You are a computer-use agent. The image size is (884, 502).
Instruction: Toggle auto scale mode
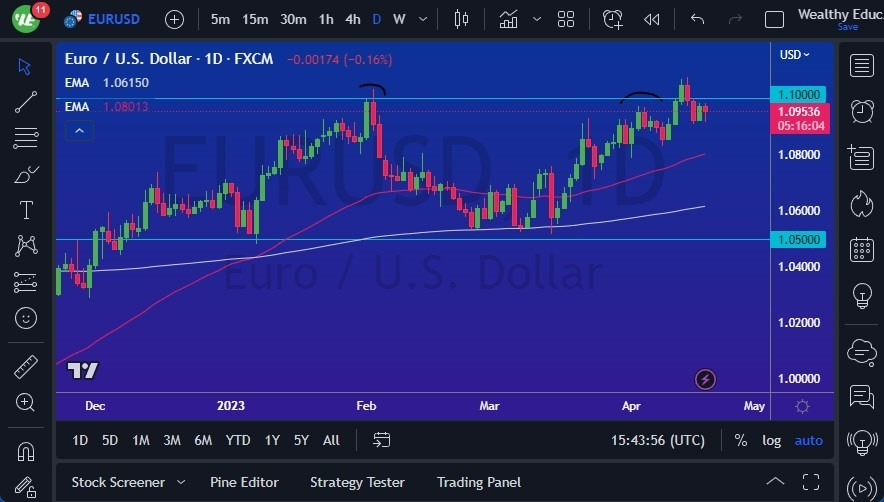(808, 440)
